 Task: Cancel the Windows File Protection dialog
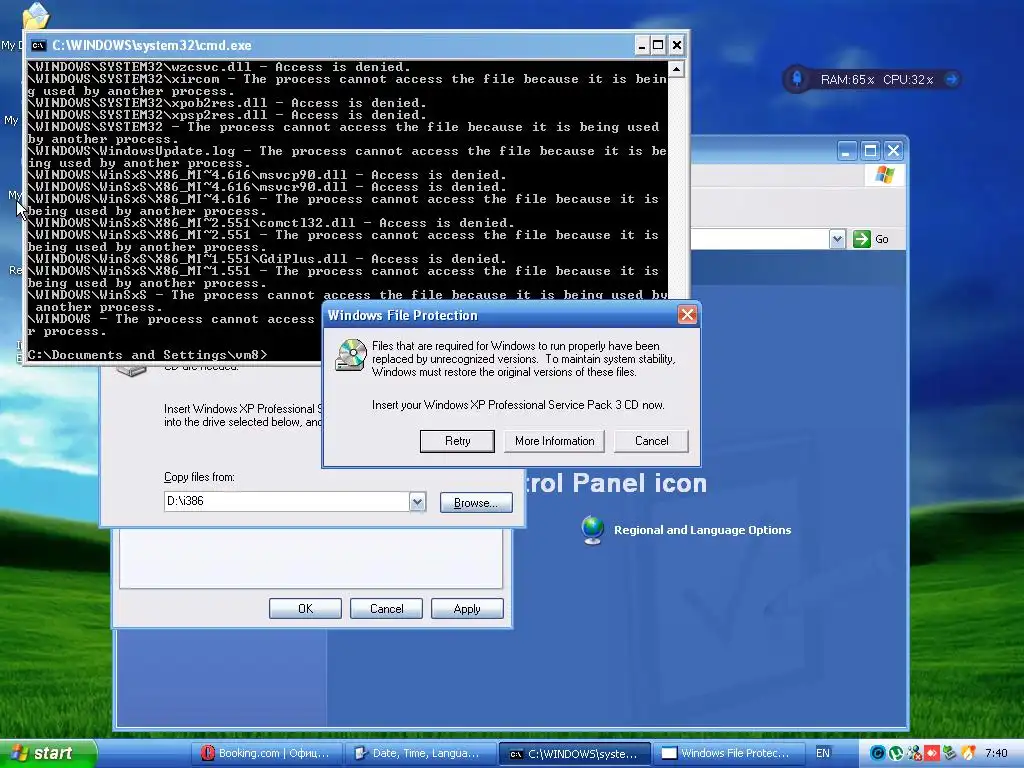651,441
